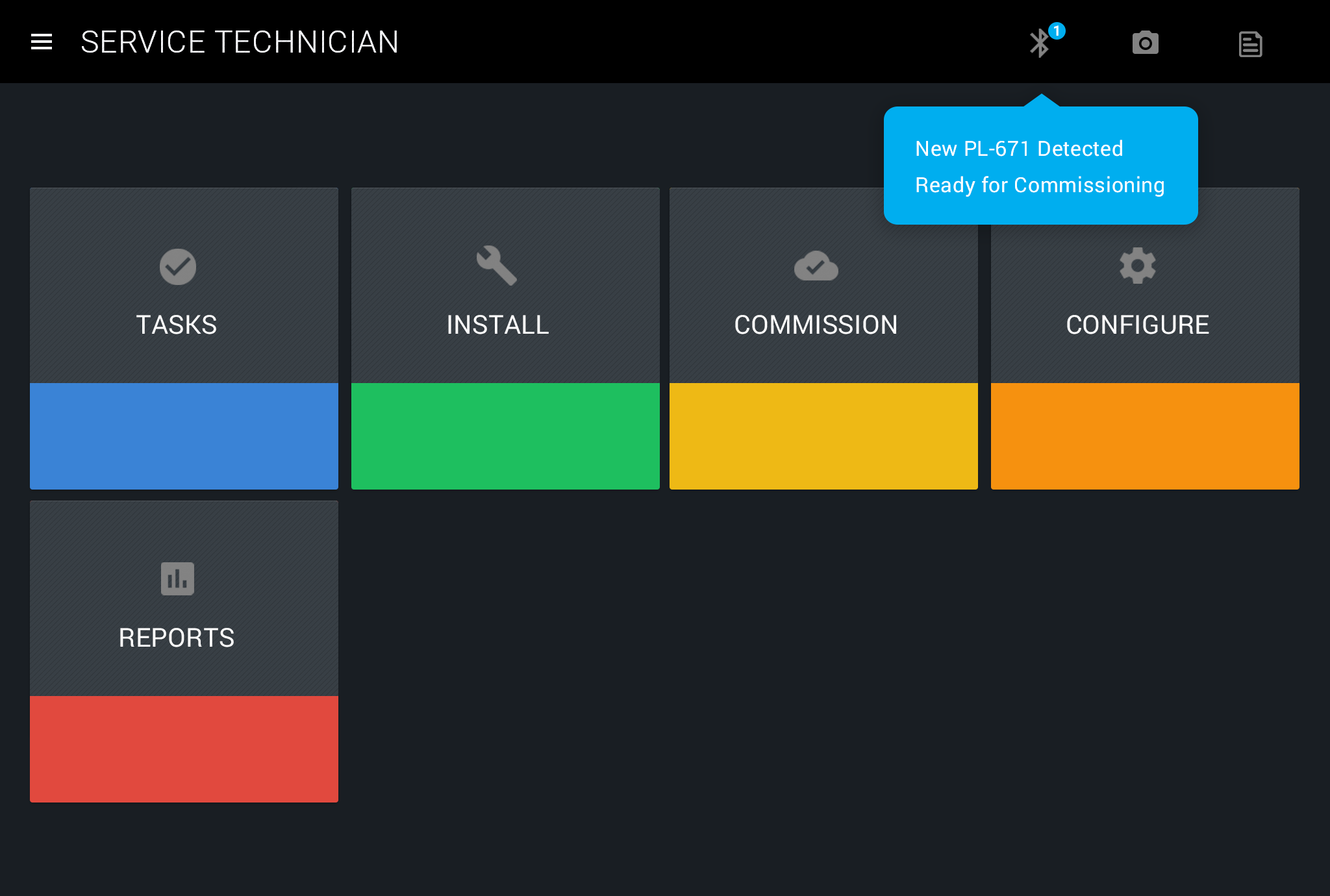
Task: Click the Bluetooth icon in header
Action: pyautogui.click(x=1039, y=44)
